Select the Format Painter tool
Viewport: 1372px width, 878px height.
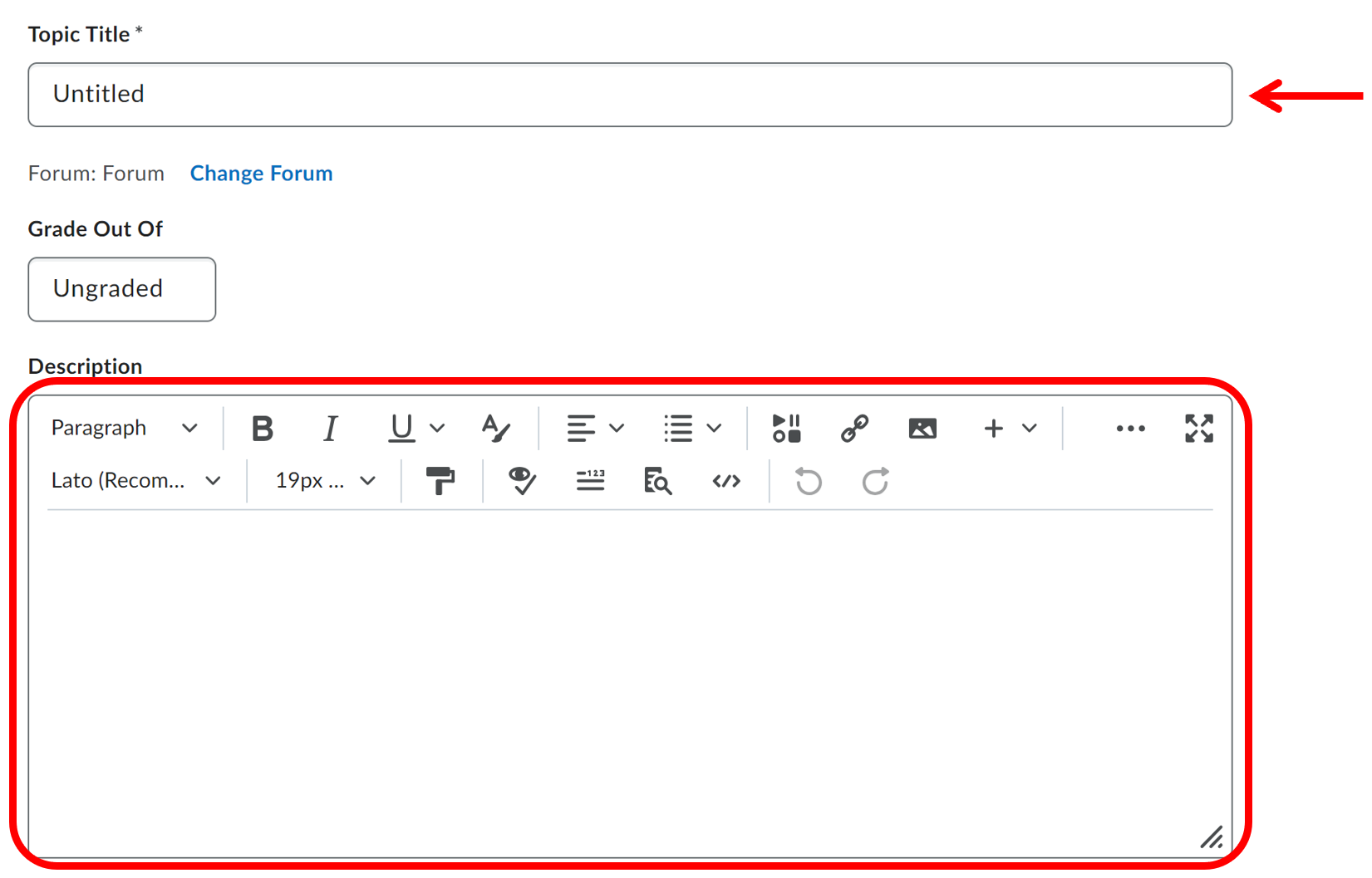tap(440, 481)
